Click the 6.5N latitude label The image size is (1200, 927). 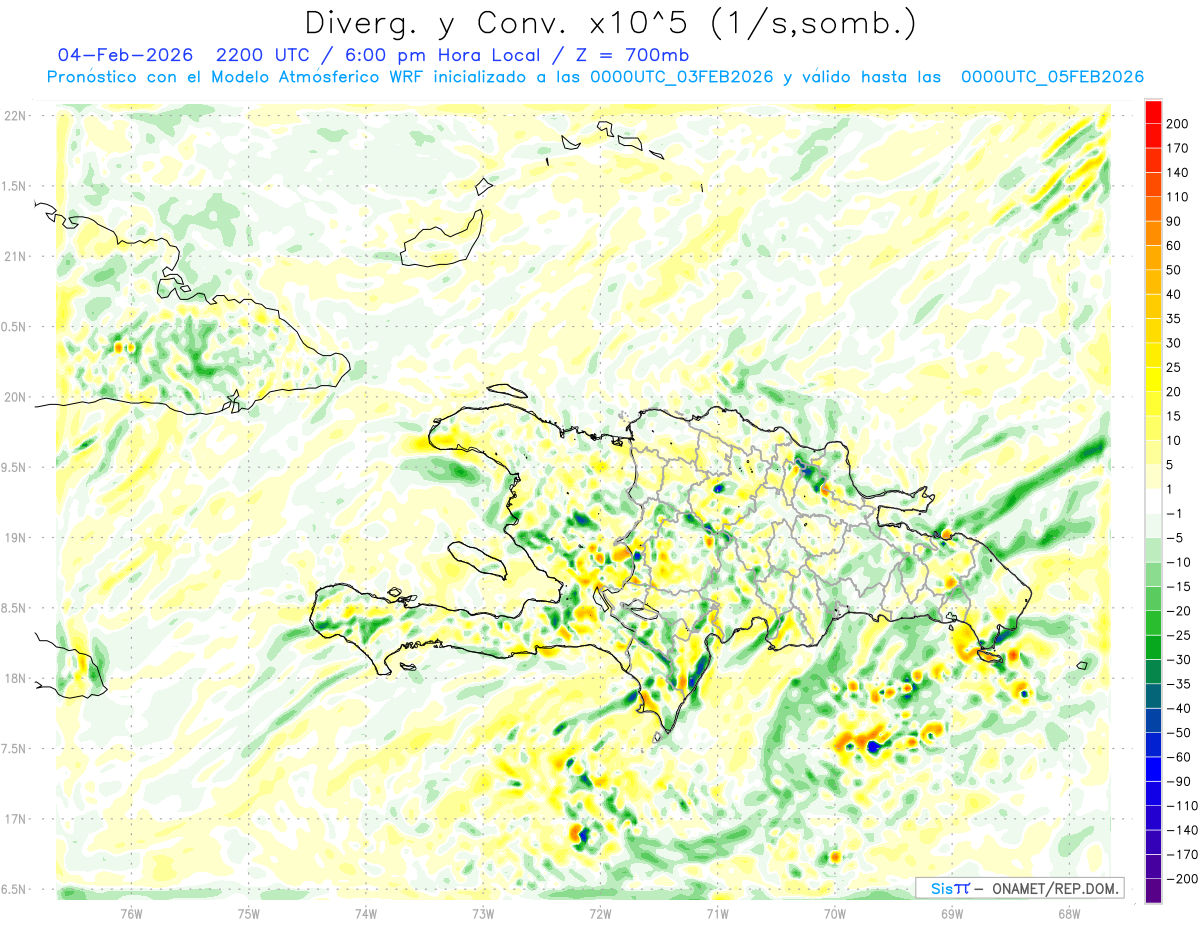14,889
